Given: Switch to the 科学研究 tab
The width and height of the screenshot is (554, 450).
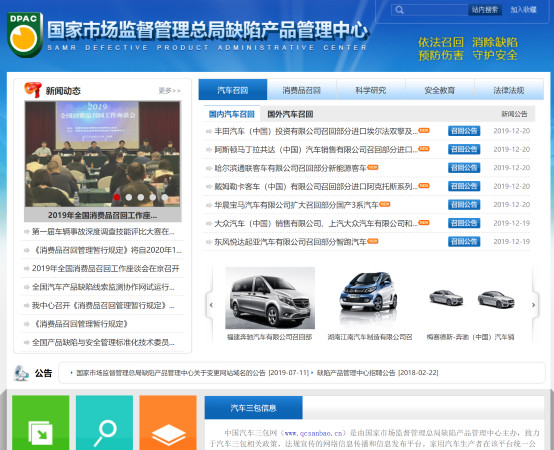Looking at the screenshot, I should click(x=371, y=90).
